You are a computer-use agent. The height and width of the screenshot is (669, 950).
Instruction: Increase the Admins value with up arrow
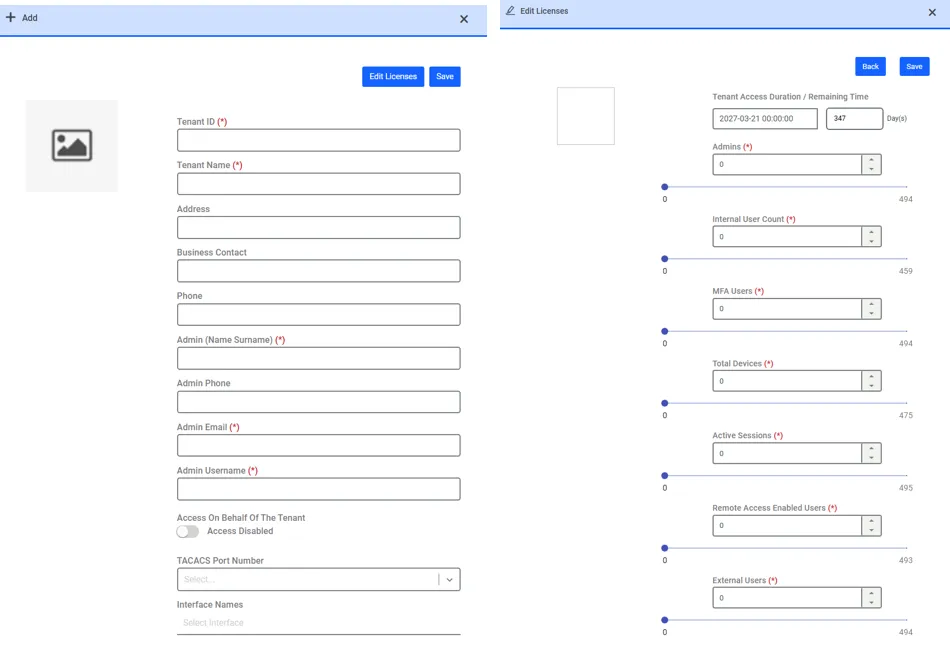click(871, 160)
